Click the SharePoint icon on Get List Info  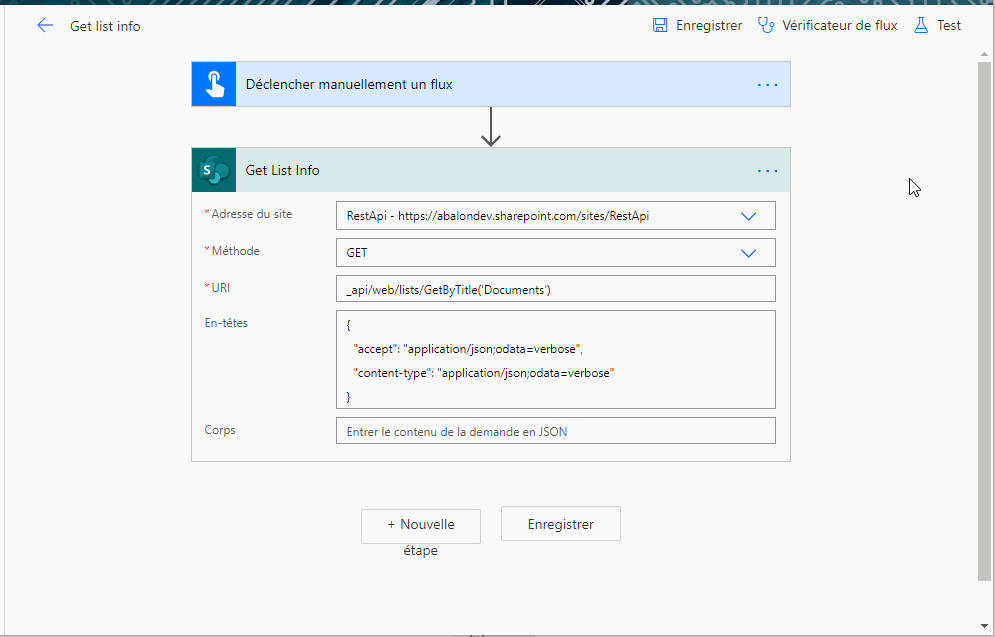tap(214, 170)
